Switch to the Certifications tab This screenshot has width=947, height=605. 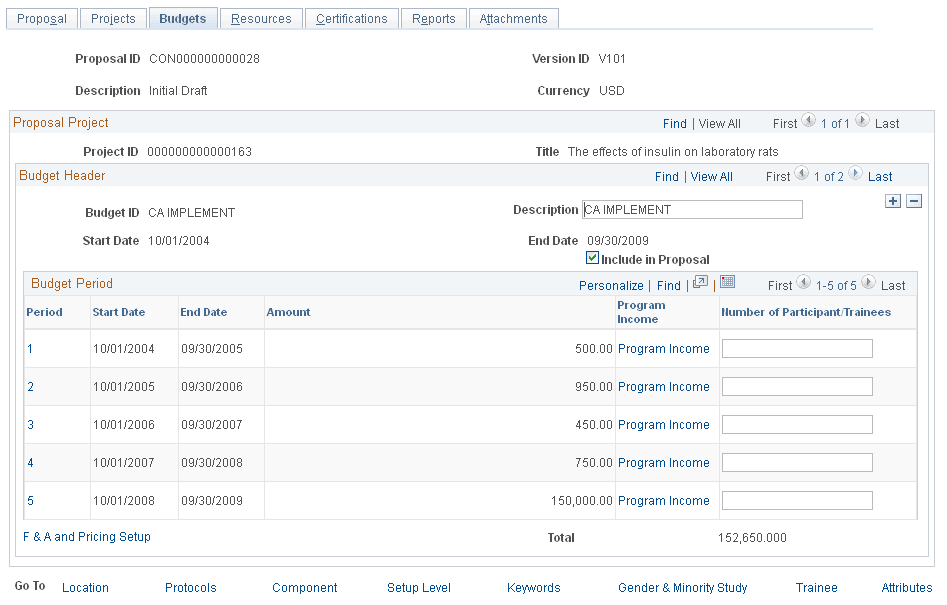pos(351,17)
